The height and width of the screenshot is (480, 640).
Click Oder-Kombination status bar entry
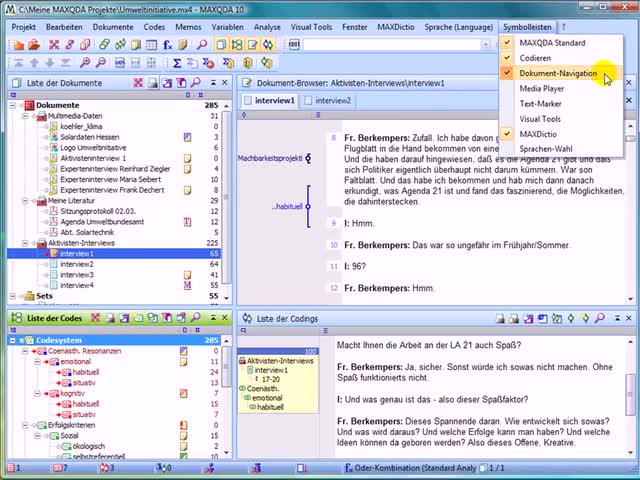[x=410, y=468]
